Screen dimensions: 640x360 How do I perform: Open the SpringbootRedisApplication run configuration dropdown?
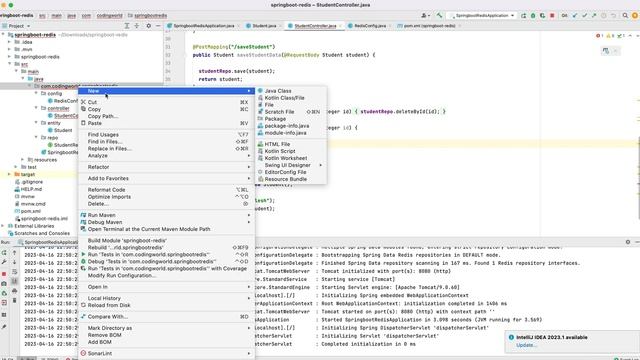[482, 16]
